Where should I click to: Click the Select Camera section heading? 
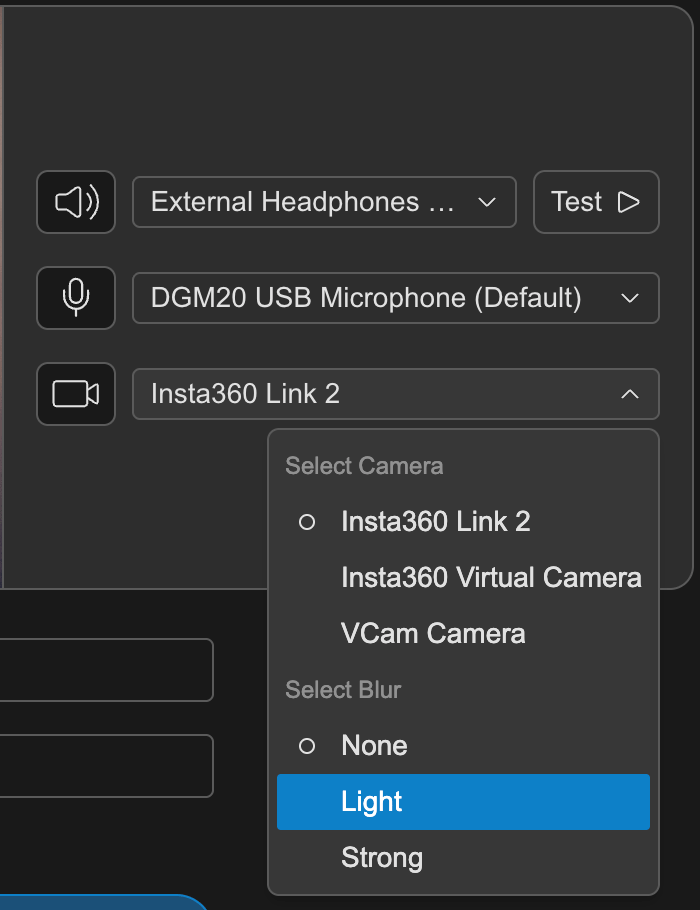[364, 466]
